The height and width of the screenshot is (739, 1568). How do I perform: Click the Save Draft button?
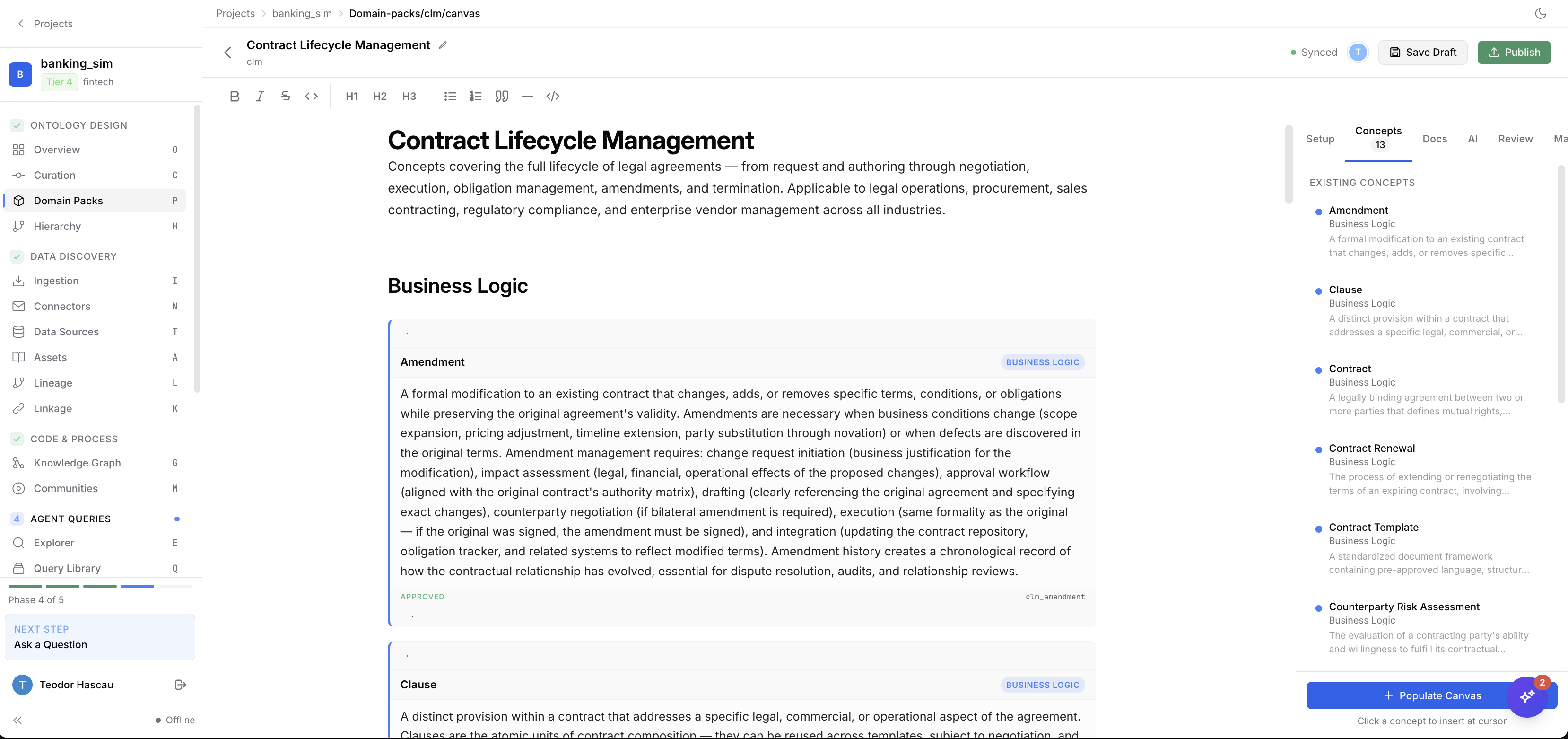[x=1422, y=53]
